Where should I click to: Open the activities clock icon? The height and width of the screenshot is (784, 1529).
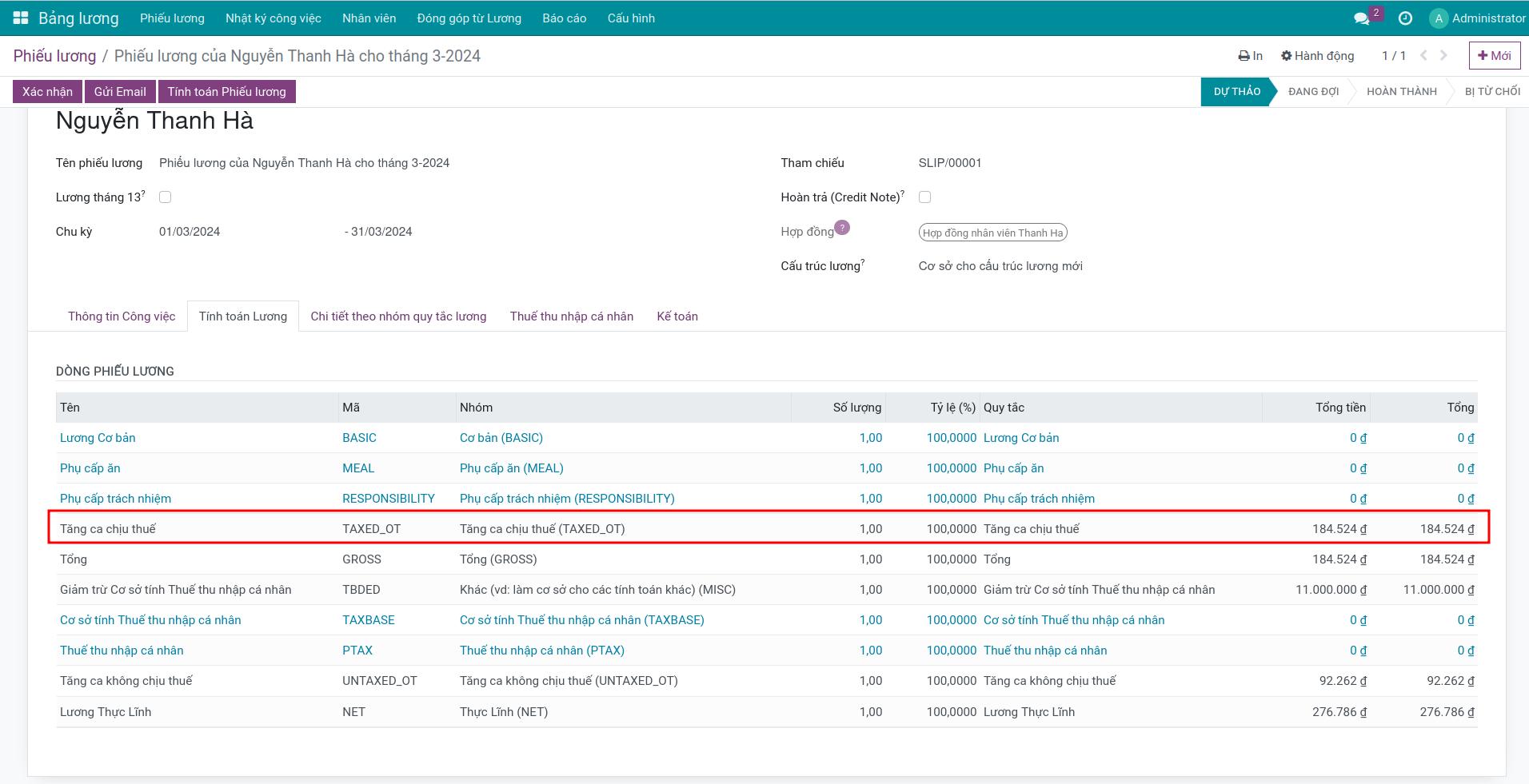[1405, 18]
